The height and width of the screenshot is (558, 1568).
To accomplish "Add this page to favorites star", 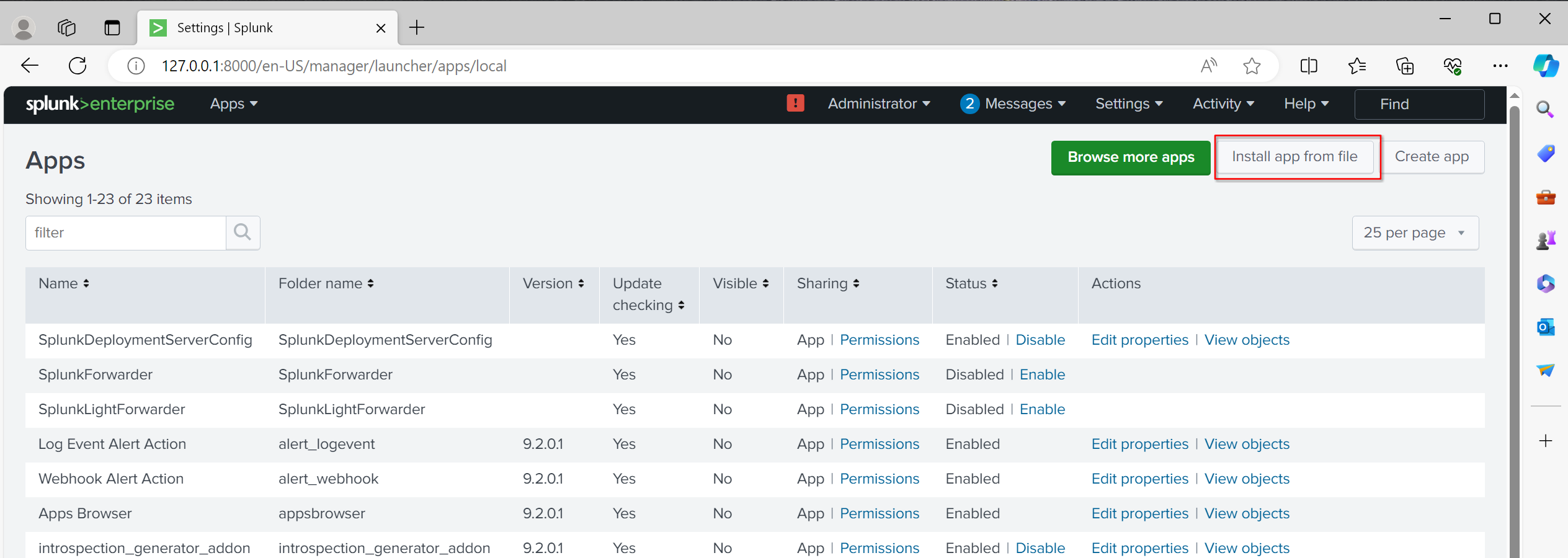I will pyautogui.click(x=1252, y=66).
